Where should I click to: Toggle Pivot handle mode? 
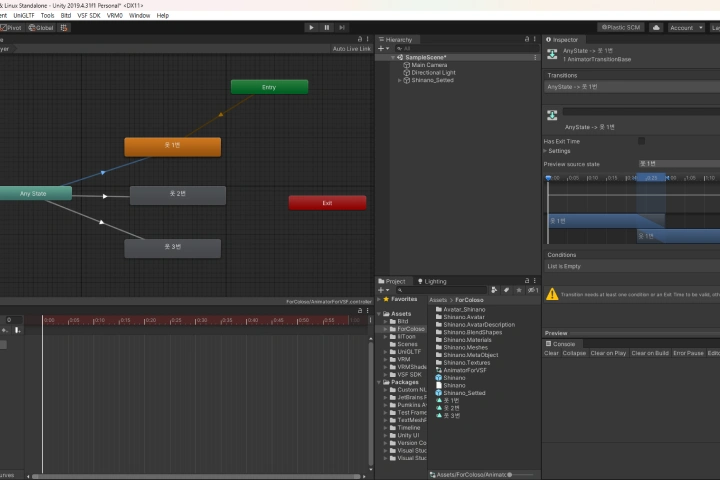(12, 28)
